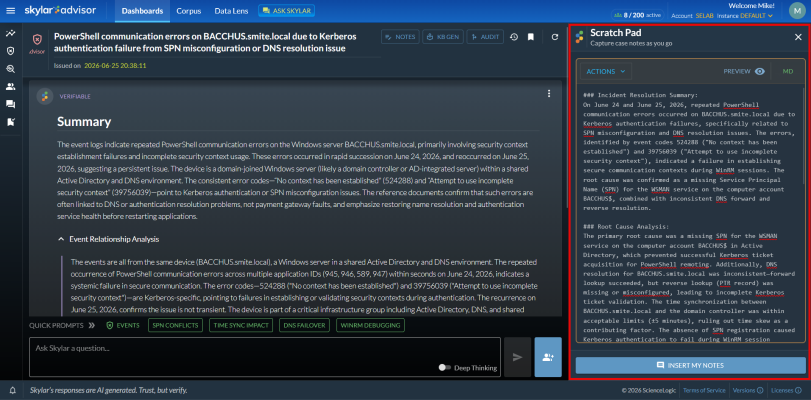Refresh the advisory page
Image resolution: width=811 pixels, height=400 pixels.
[555, 37]
